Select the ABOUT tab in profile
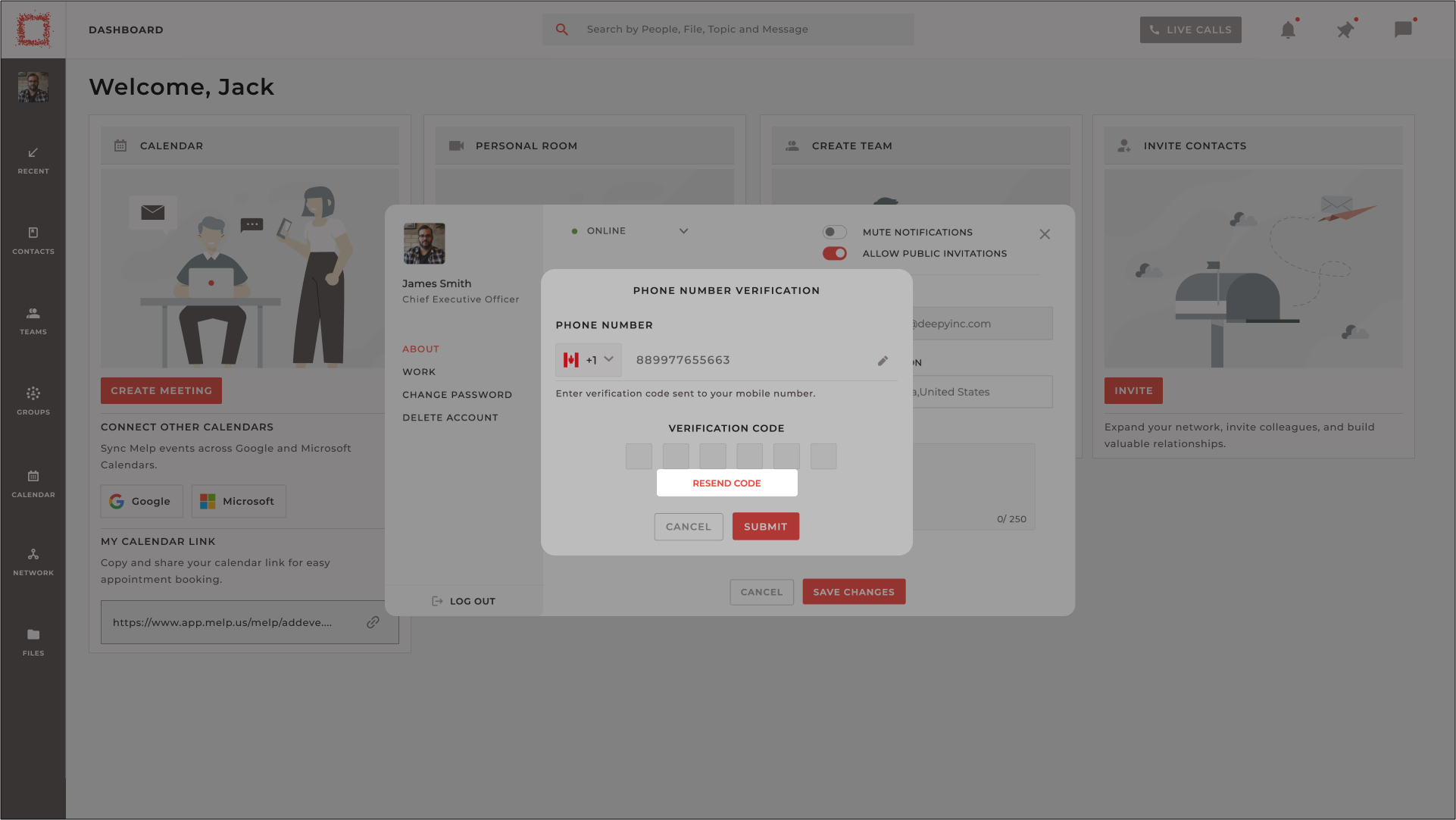Screen dimensions: 1456x820 pos(421,349)
